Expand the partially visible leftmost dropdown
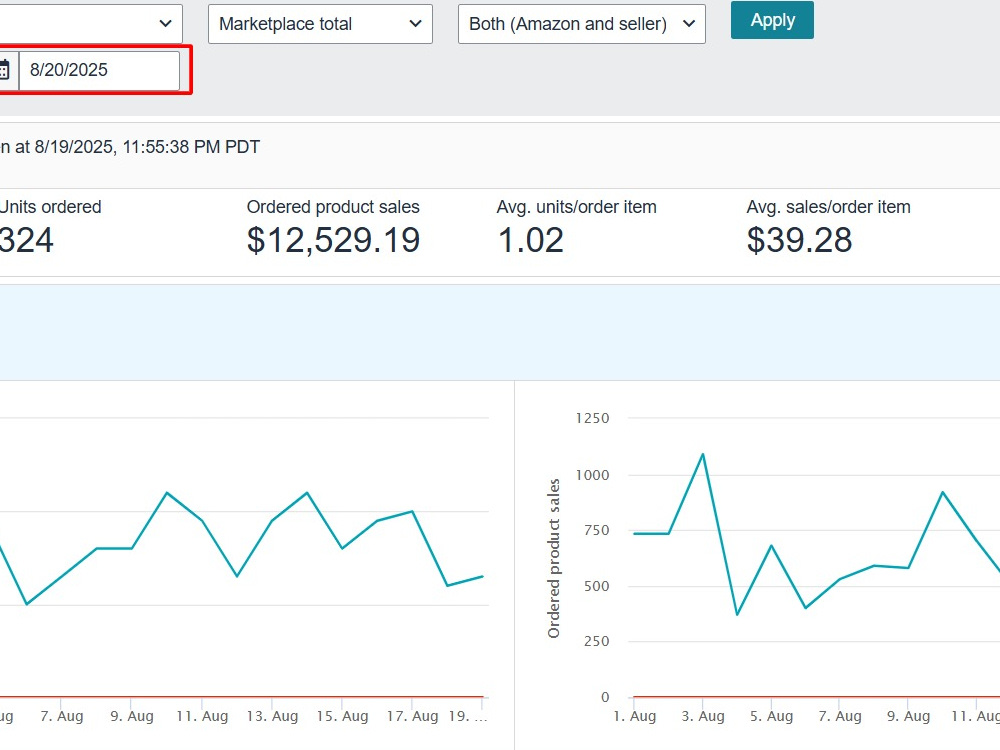1000x750 pixels. (x=91, y=24)
